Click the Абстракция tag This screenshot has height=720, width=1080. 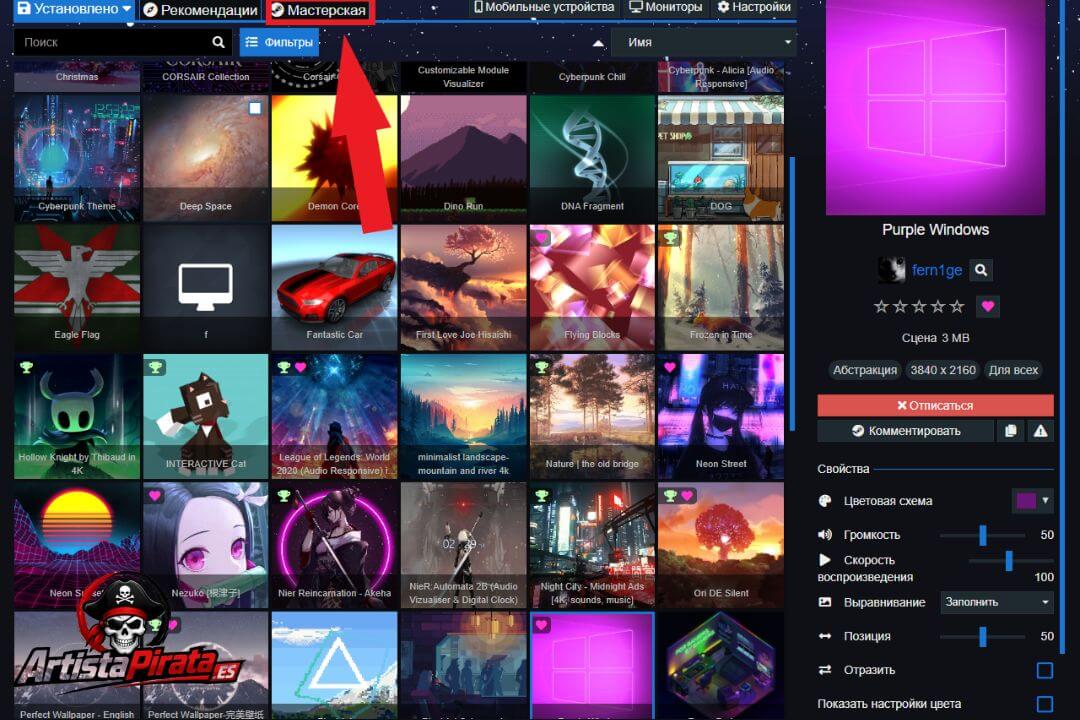[865, 370]
